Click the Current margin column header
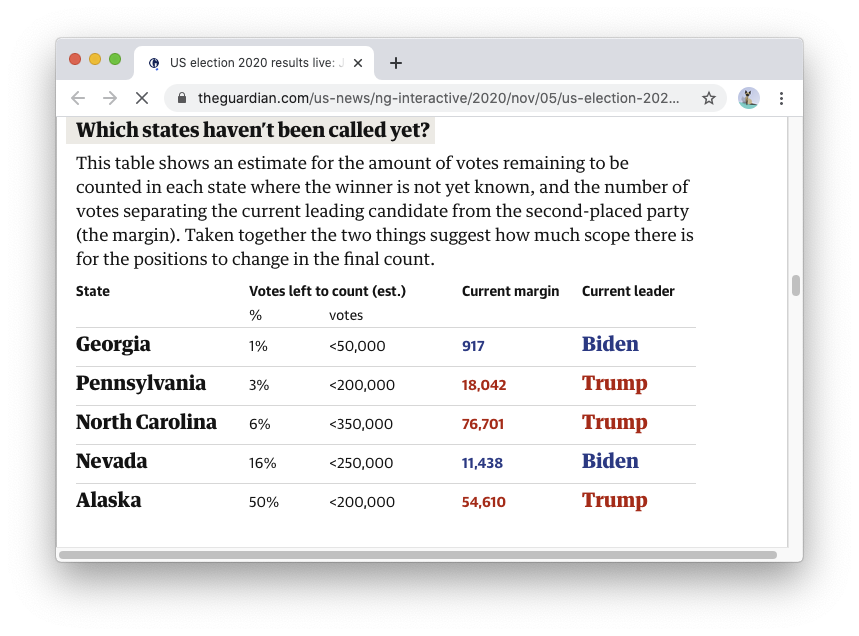The image size is (859, 636). pos(510,291)
